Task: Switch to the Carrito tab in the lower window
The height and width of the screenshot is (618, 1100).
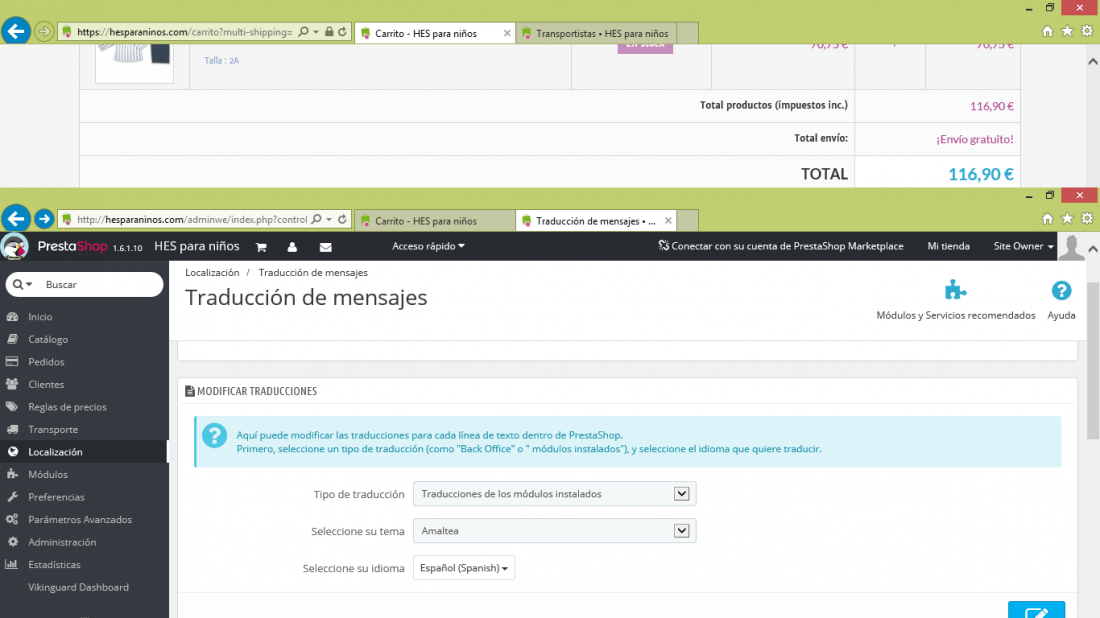Action: click(x=435, y=220)
